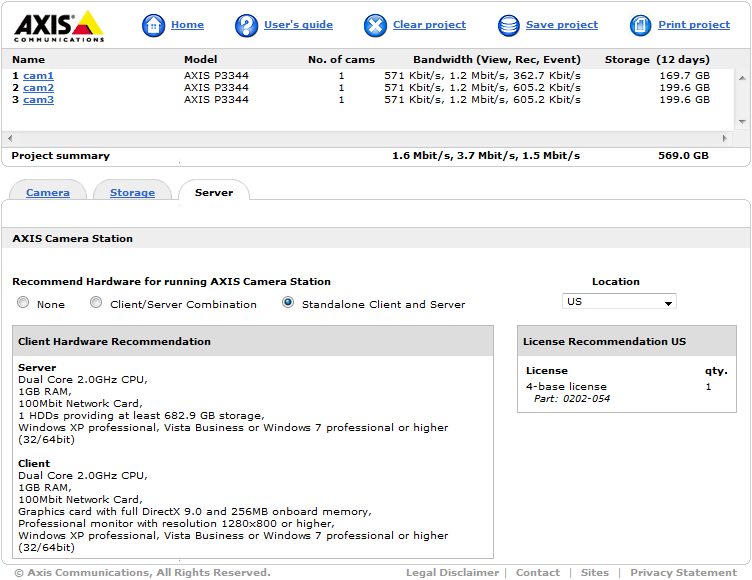Select Client/Server Combination radio button

[96, 303]
